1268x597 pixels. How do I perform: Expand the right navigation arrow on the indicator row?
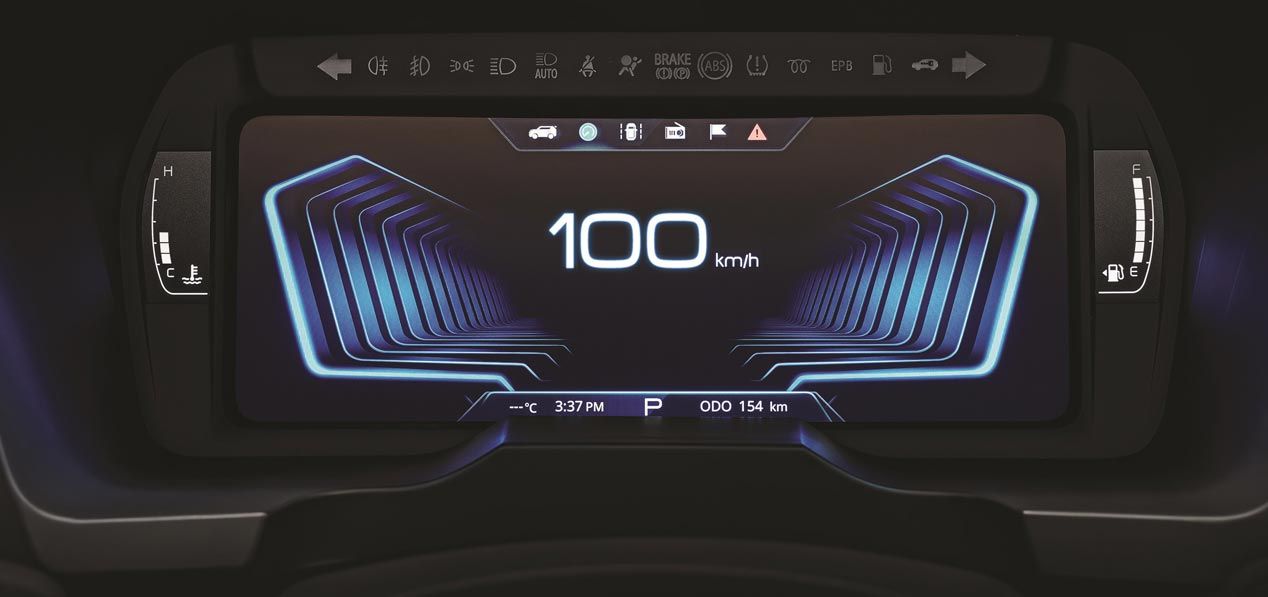click(966, 64)
